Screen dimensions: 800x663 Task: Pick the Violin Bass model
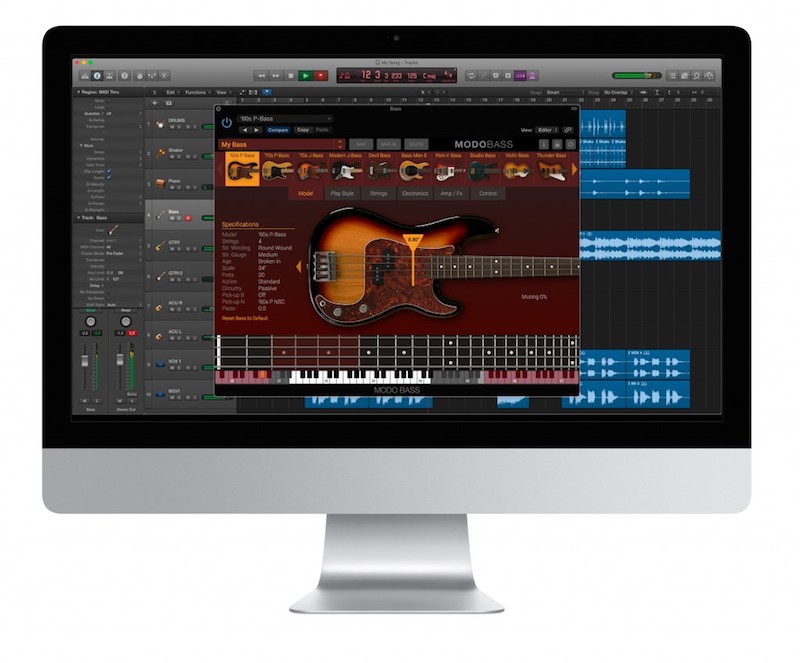click(x=516, y=171)
